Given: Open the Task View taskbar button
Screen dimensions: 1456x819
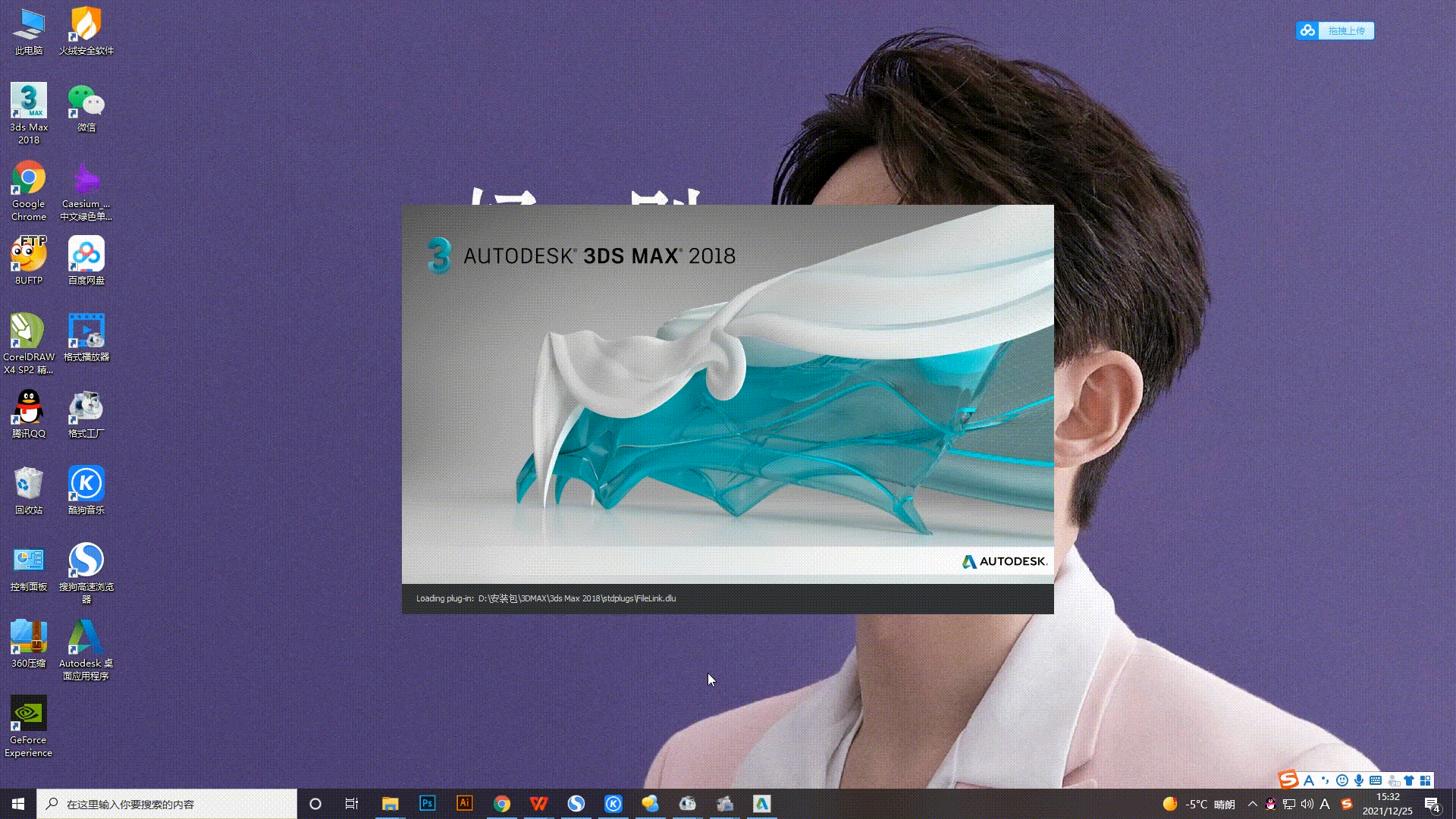Looking at the screenshot, I should coord(352,803).
